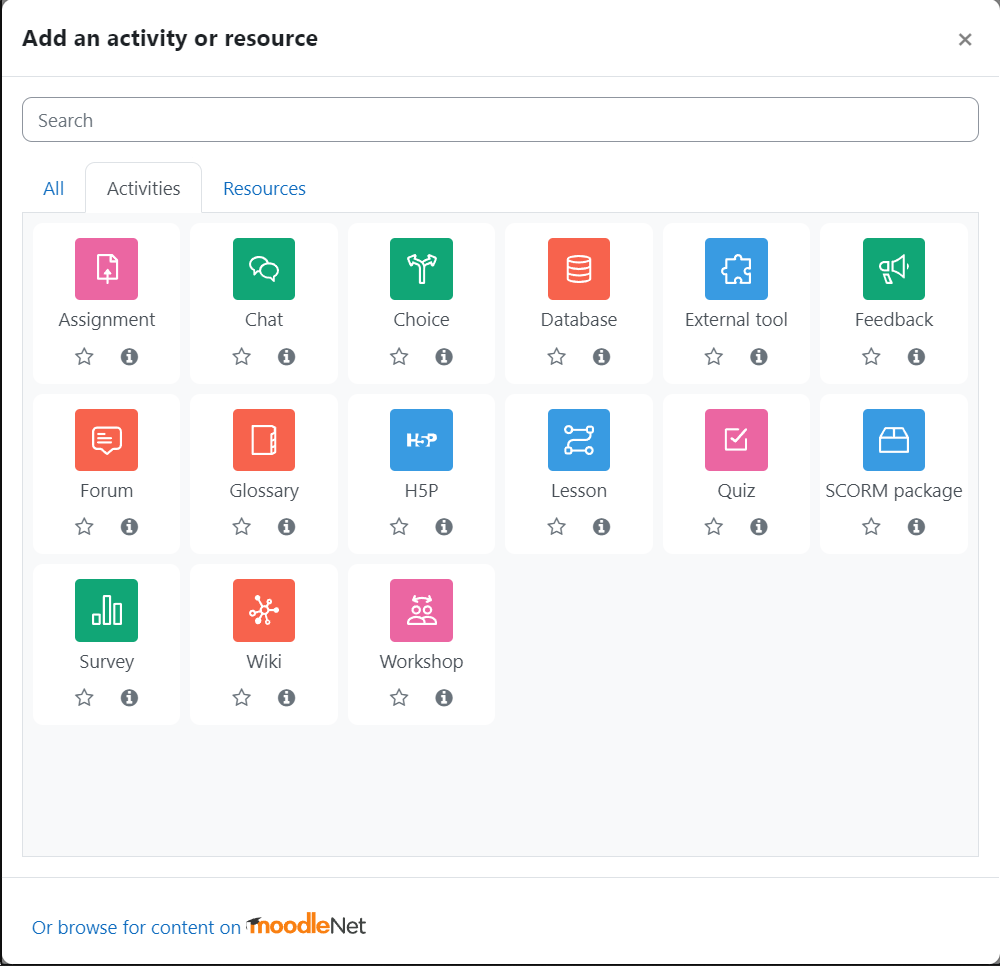
Task: Select the Chat activity icon
Action: 264,268
